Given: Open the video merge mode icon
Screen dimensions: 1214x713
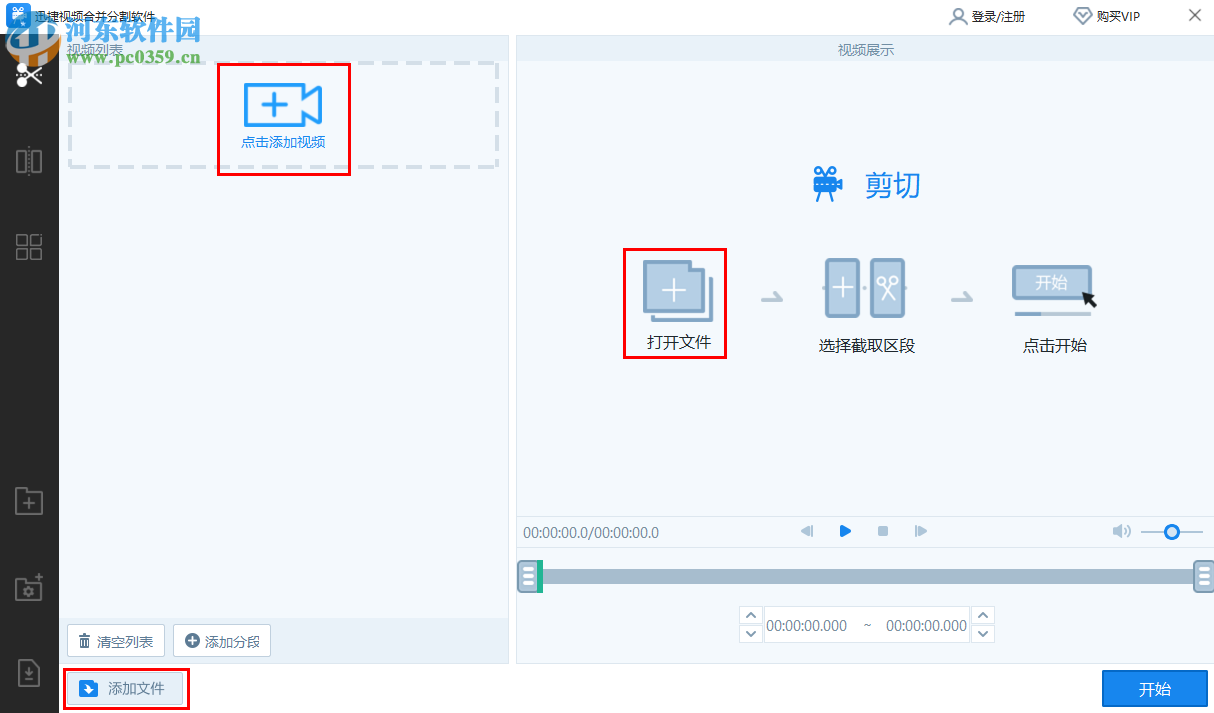Looking at the screenshot, I should (x=27, y=160).
